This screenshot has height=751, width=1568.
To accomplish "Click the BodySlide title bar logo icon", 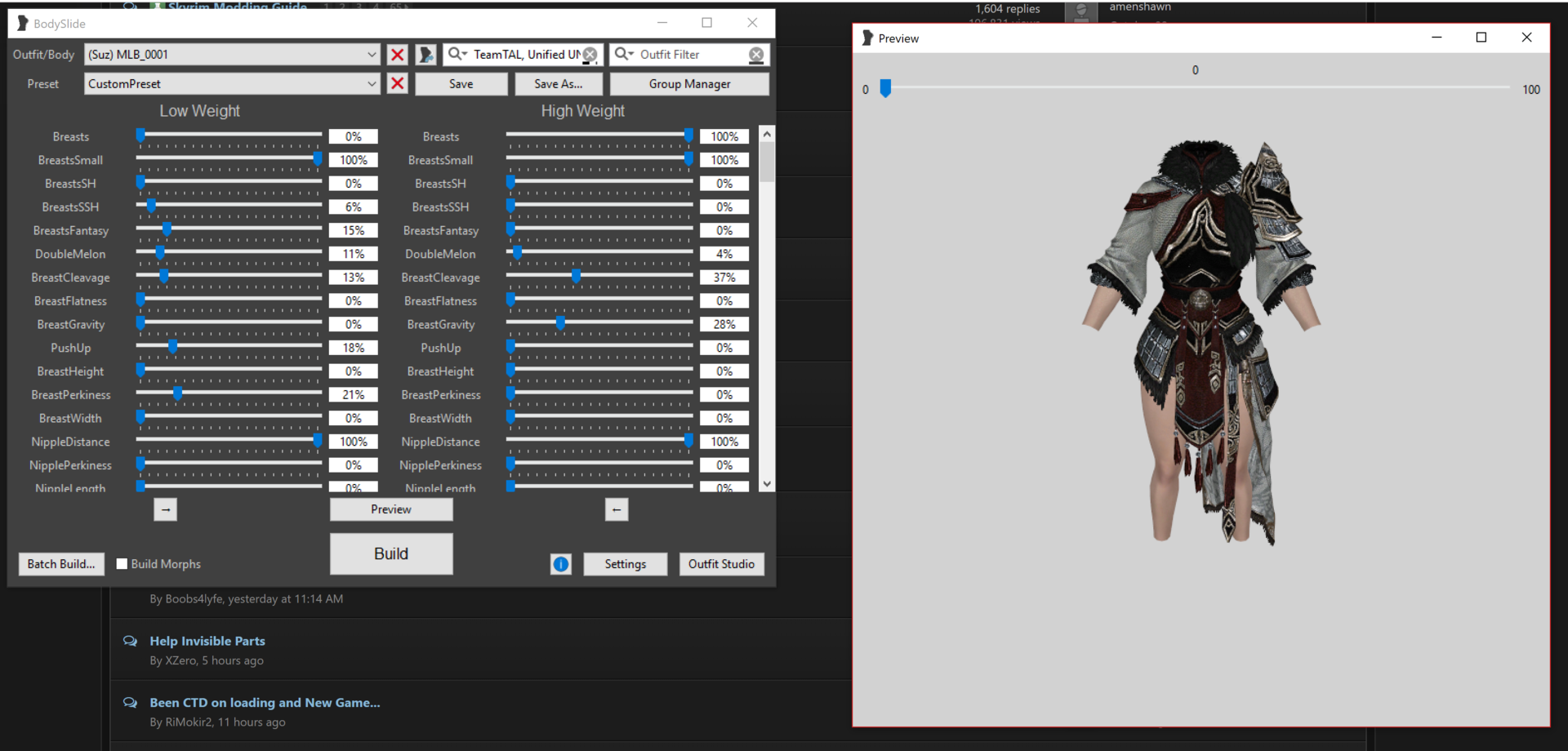I will (22, 24).
